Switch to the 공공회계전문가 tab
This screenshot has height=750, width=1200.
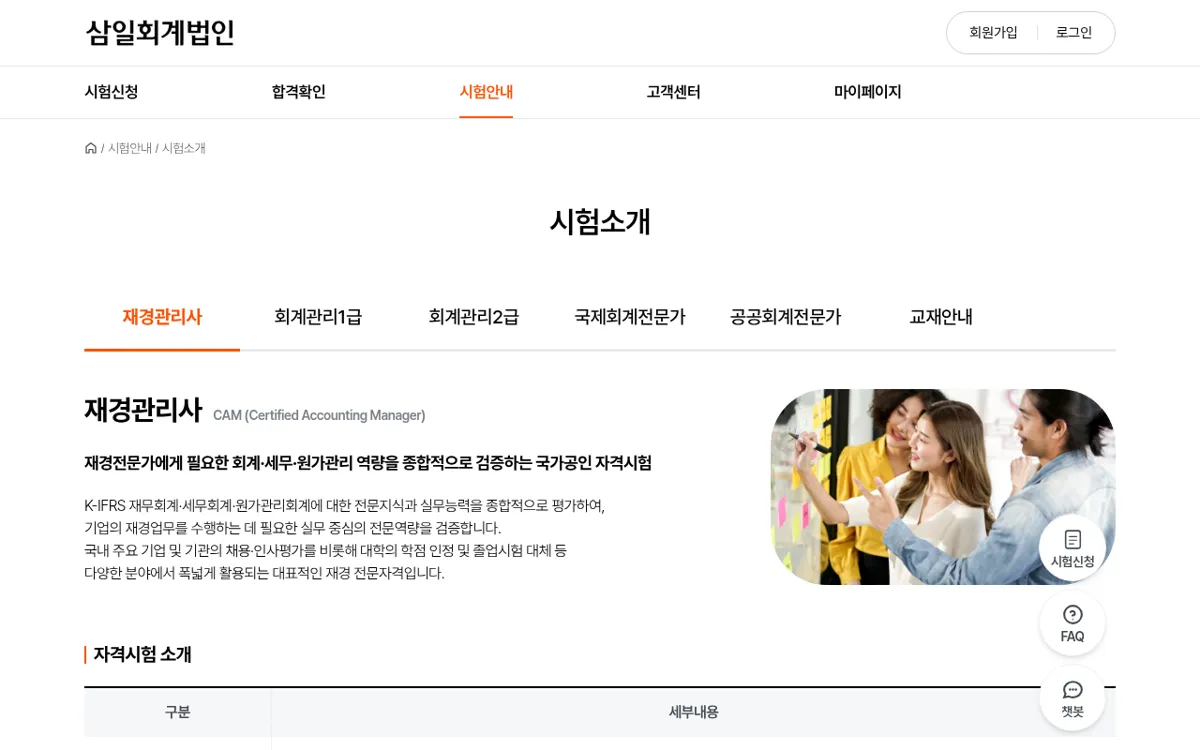pyautogui.click(x=786, y=317)
